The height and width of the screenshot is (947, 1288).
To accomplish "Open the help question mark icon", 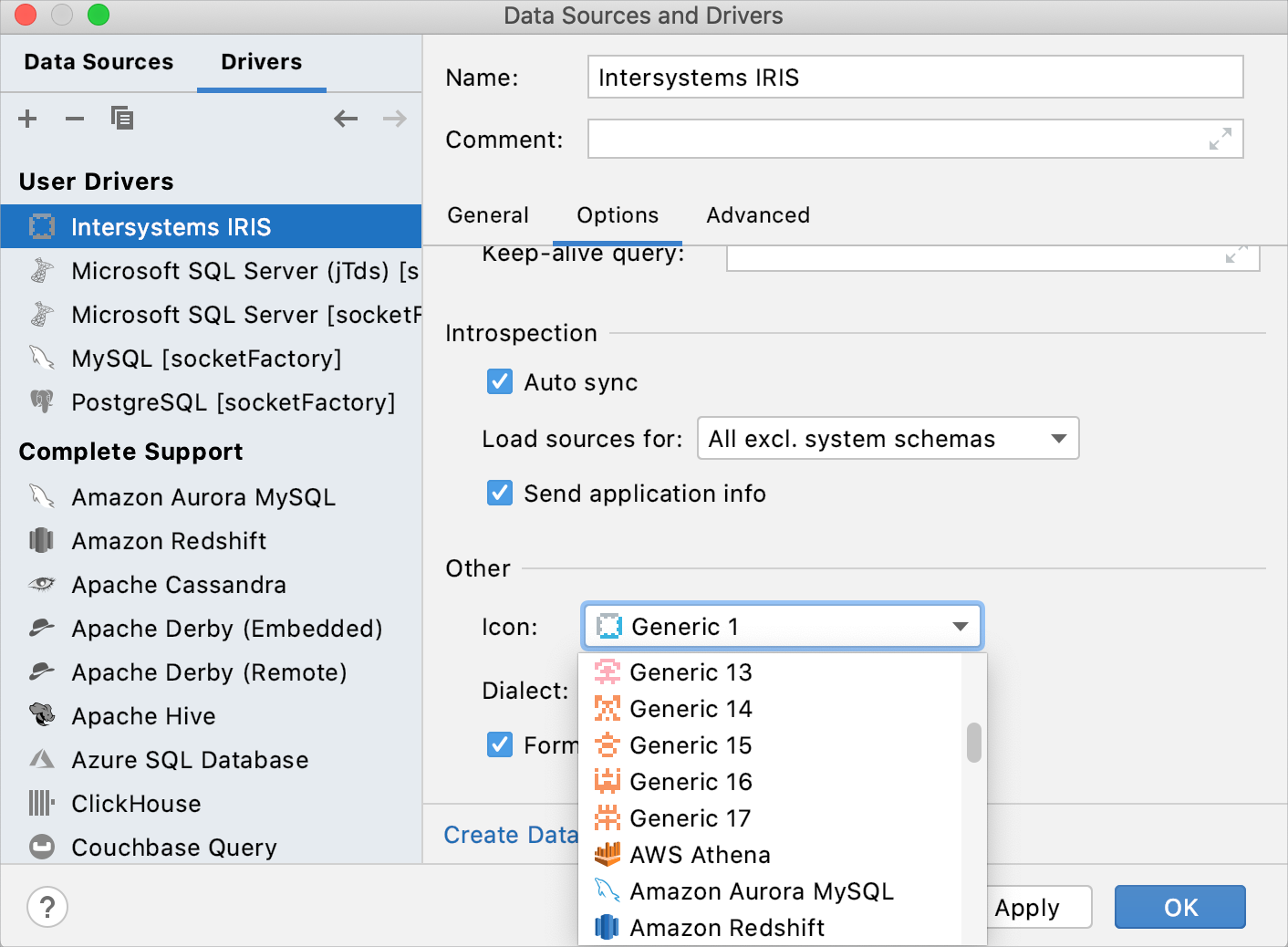I will coord(47,907).
